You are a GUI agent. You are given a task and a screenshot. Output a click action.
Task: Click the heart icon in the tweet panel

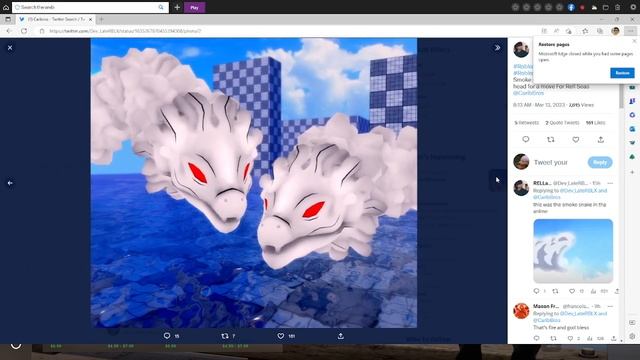[x=576, y=140]
